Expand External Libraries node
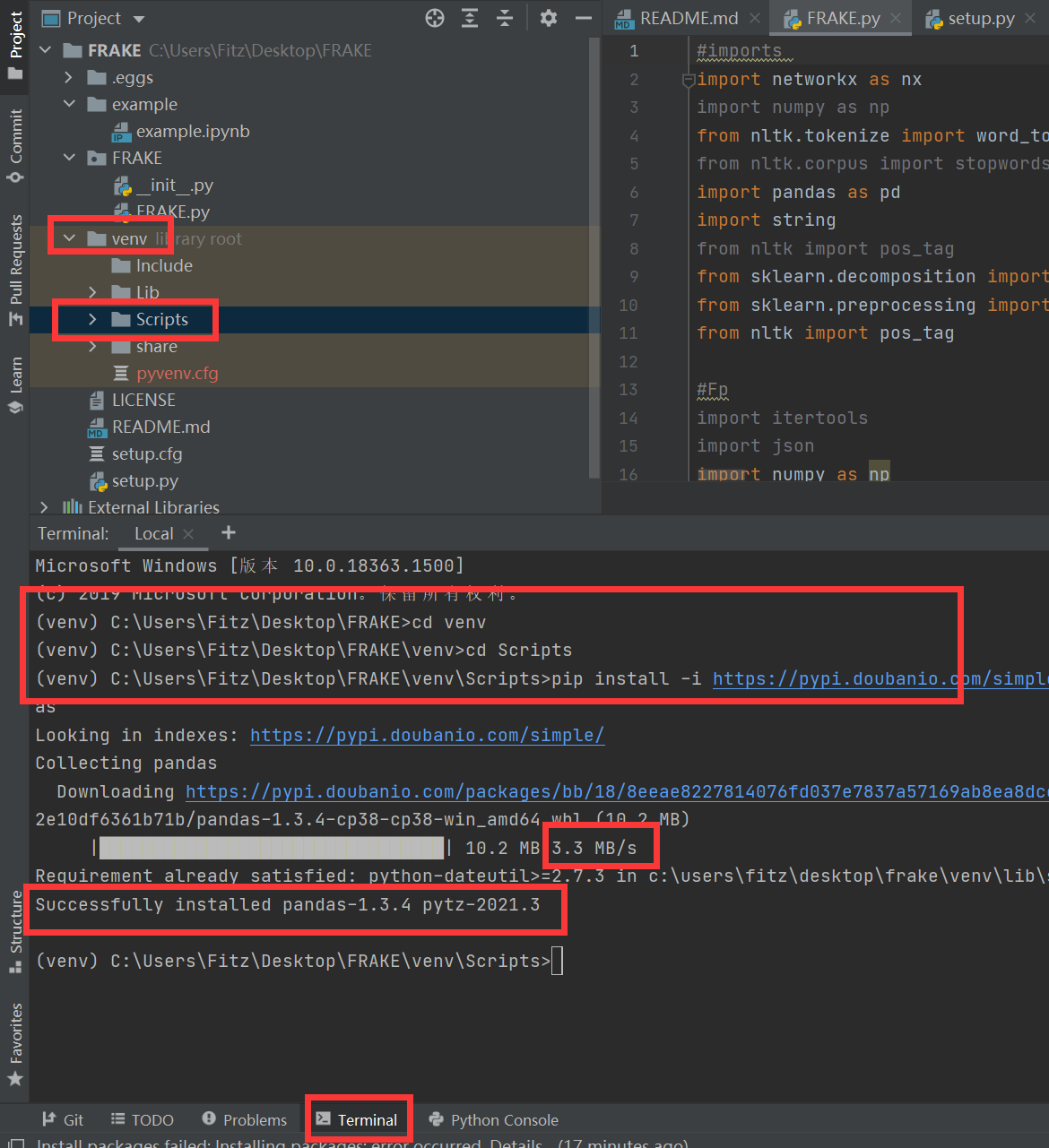Viewport: 1049px width, 1148px height. [x=44, y=507]
